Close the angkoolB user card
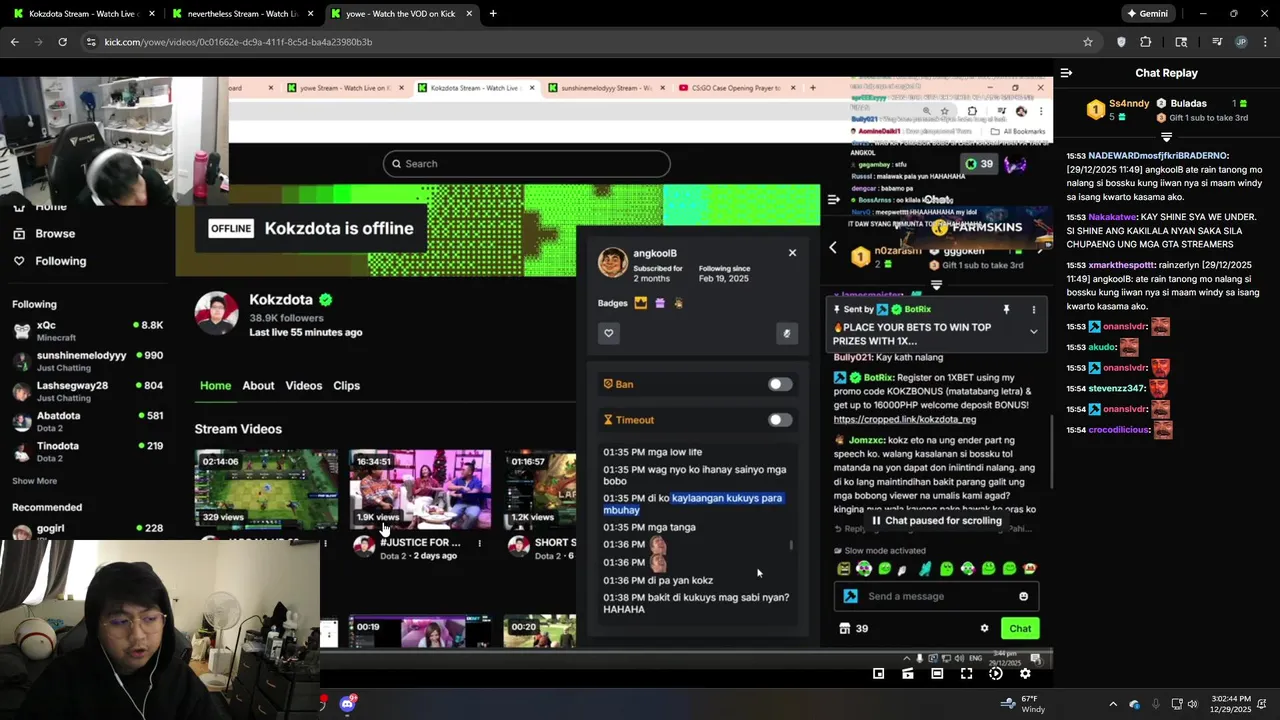The image size is (1280, 720). [792, 253]
